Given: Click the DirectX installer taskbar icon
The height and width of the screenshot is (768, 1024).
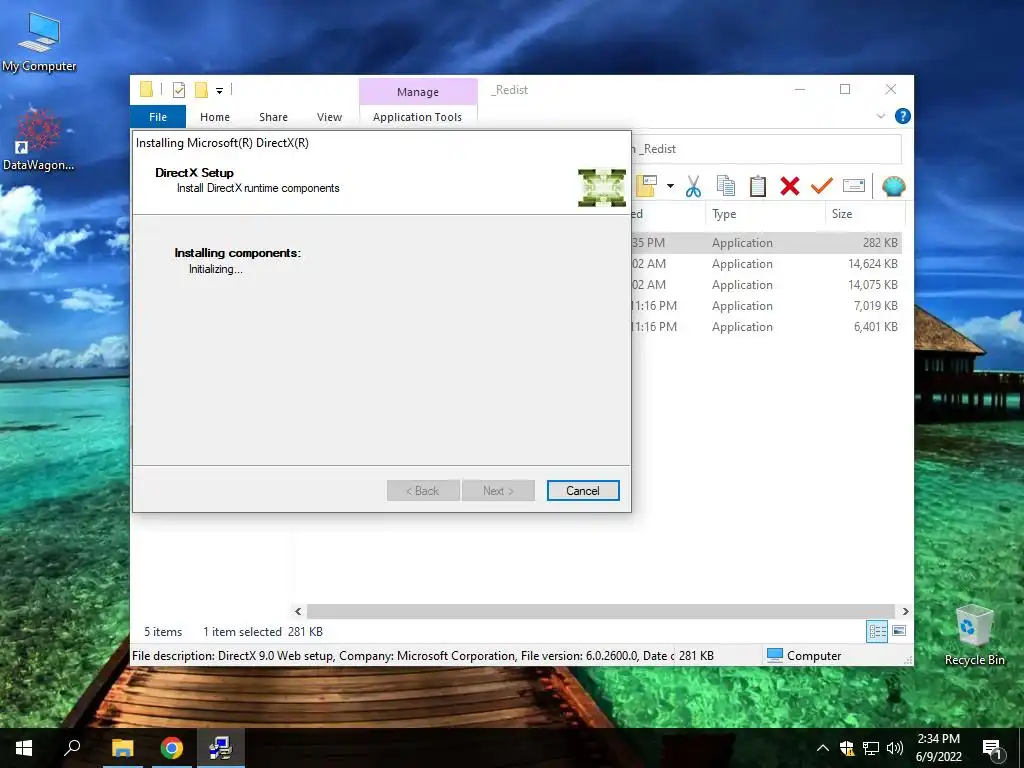Looking at the screenshot, I should [221, 748].
